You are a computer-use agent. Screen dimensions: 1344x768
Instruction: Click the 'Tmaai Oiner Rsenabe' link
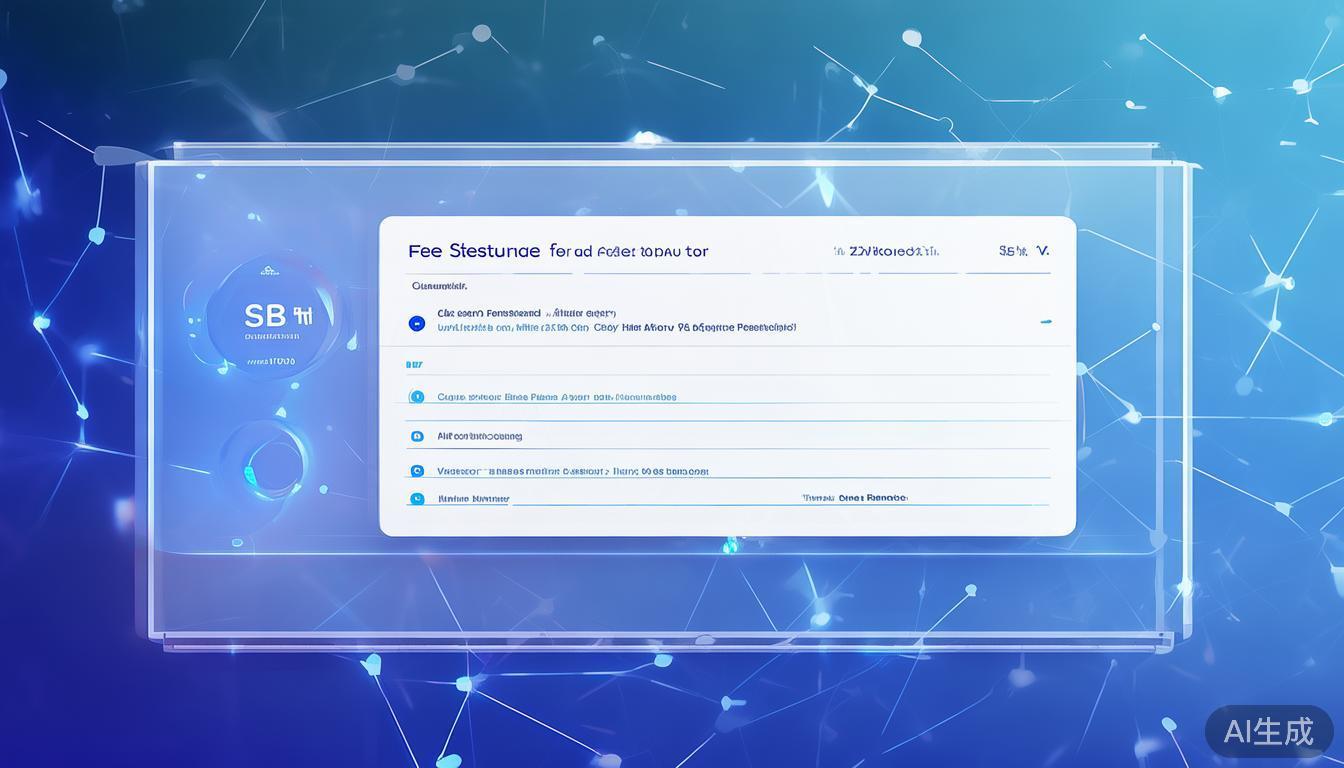pos(855,497)
